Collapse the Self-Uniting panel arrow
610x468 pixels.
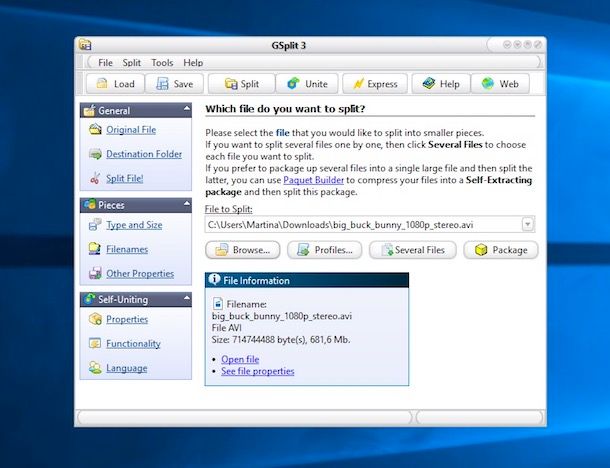(x=187, y=298)
